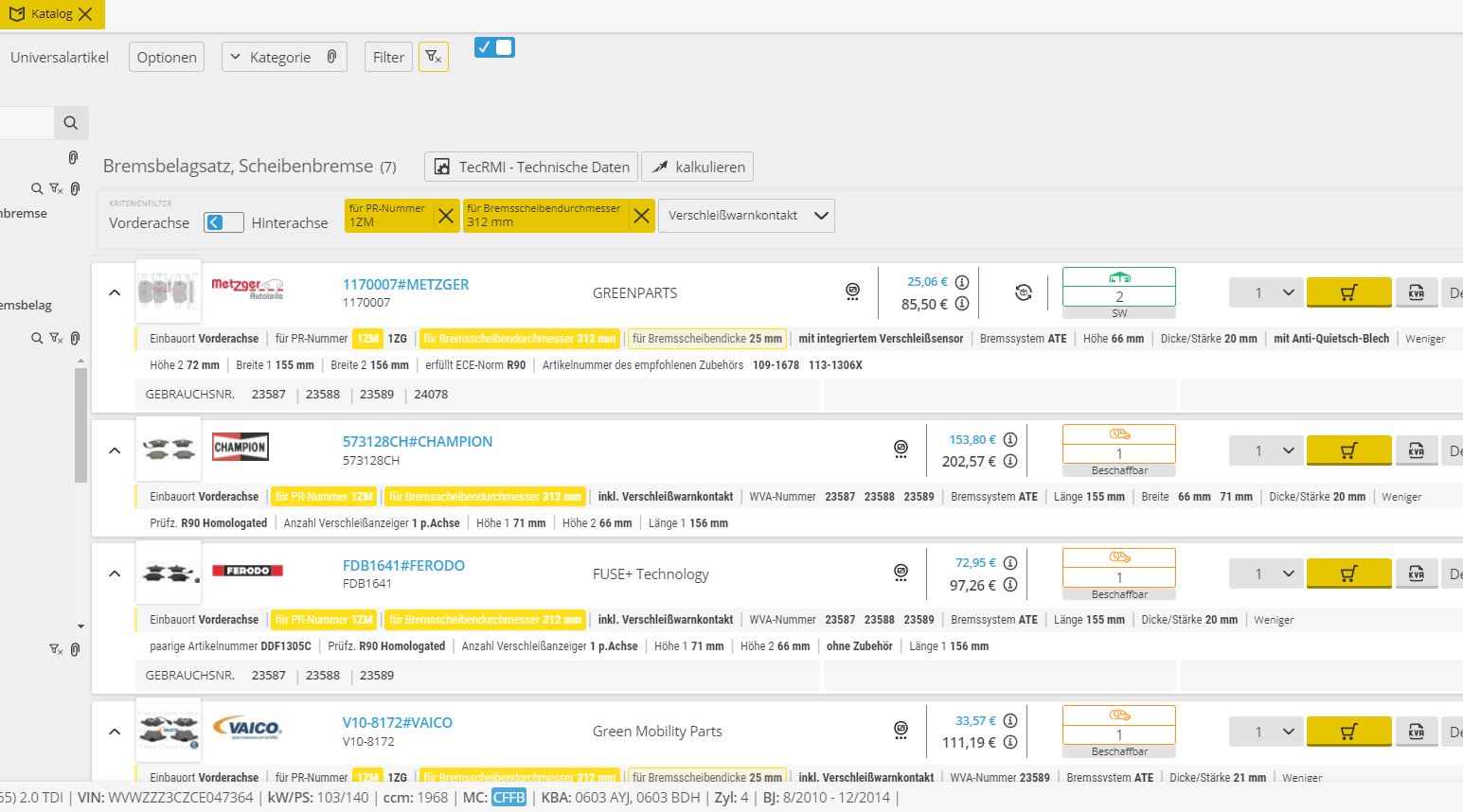Open article link FDB1641#FERODO
1463x812 pixels.
403,565
